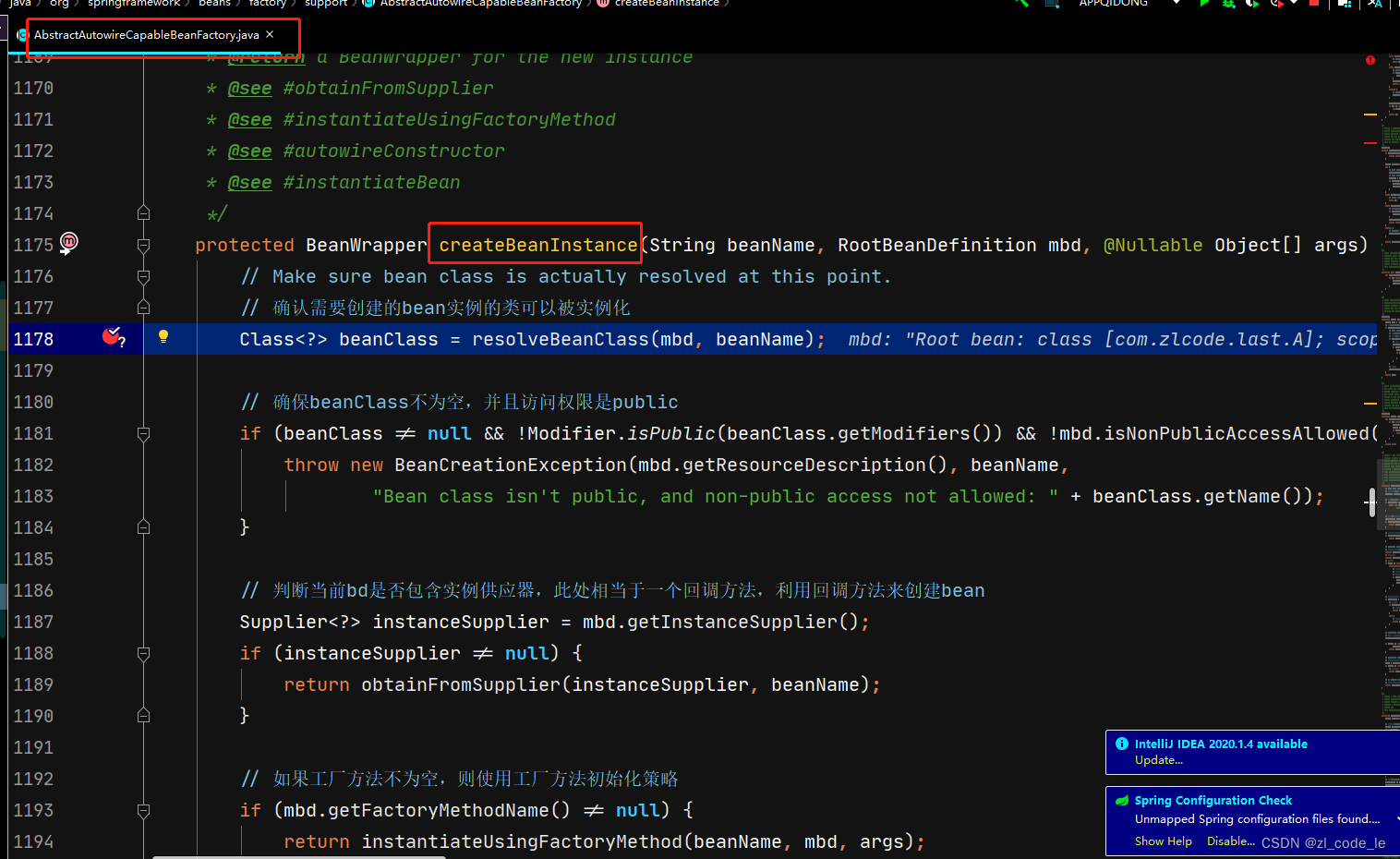Click resolveBeanClass in line 1178
Image resolution: width=1400 pixels, height=859 pixels.
pos(561,339)
